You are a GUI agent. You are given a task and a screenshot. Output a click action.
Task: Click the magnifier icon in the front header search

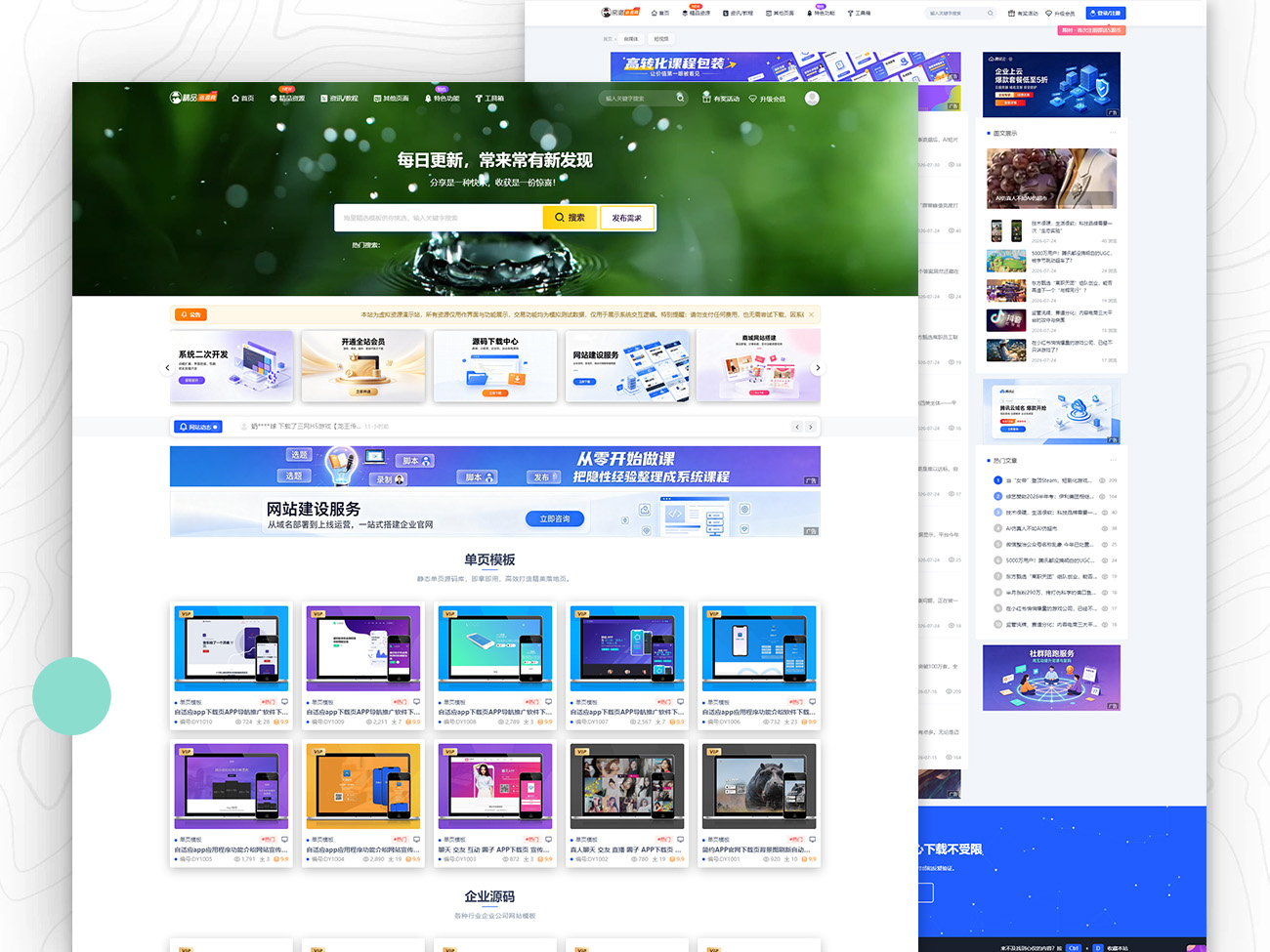tap(681, 98)
